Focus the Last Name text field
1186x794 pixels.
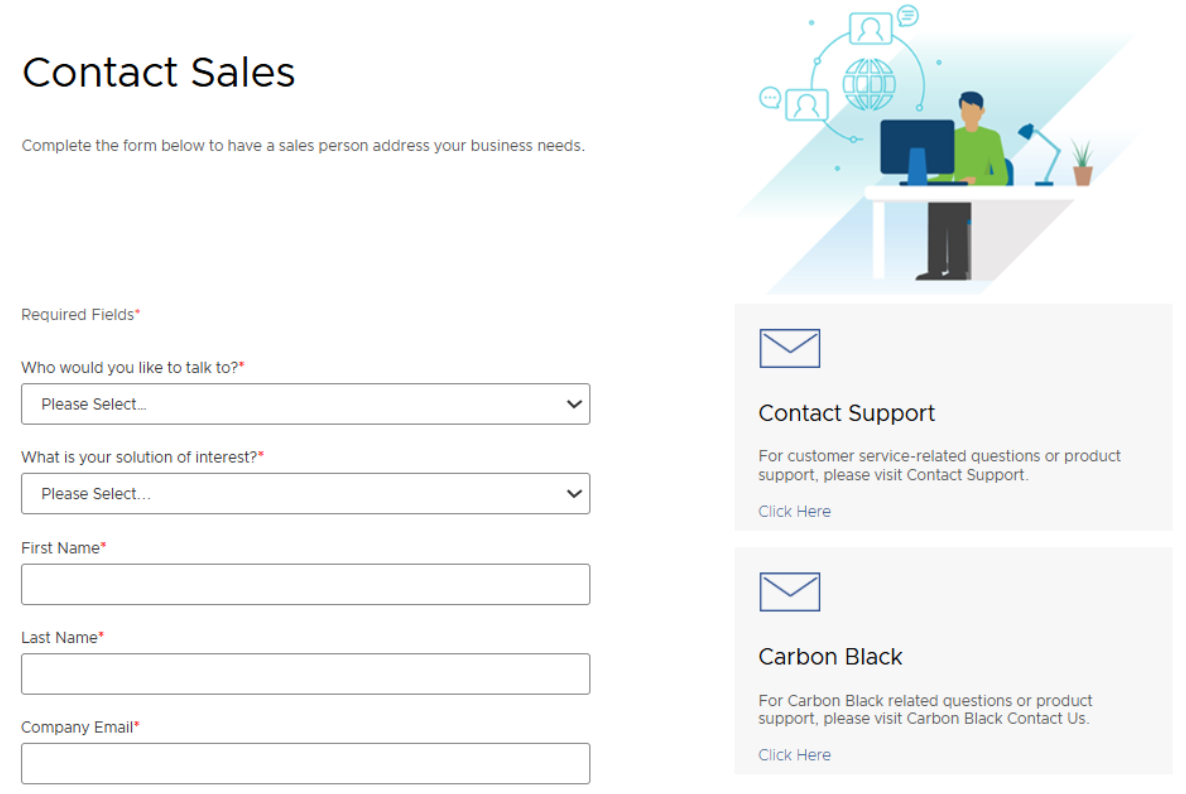click(x=305, y=674)
